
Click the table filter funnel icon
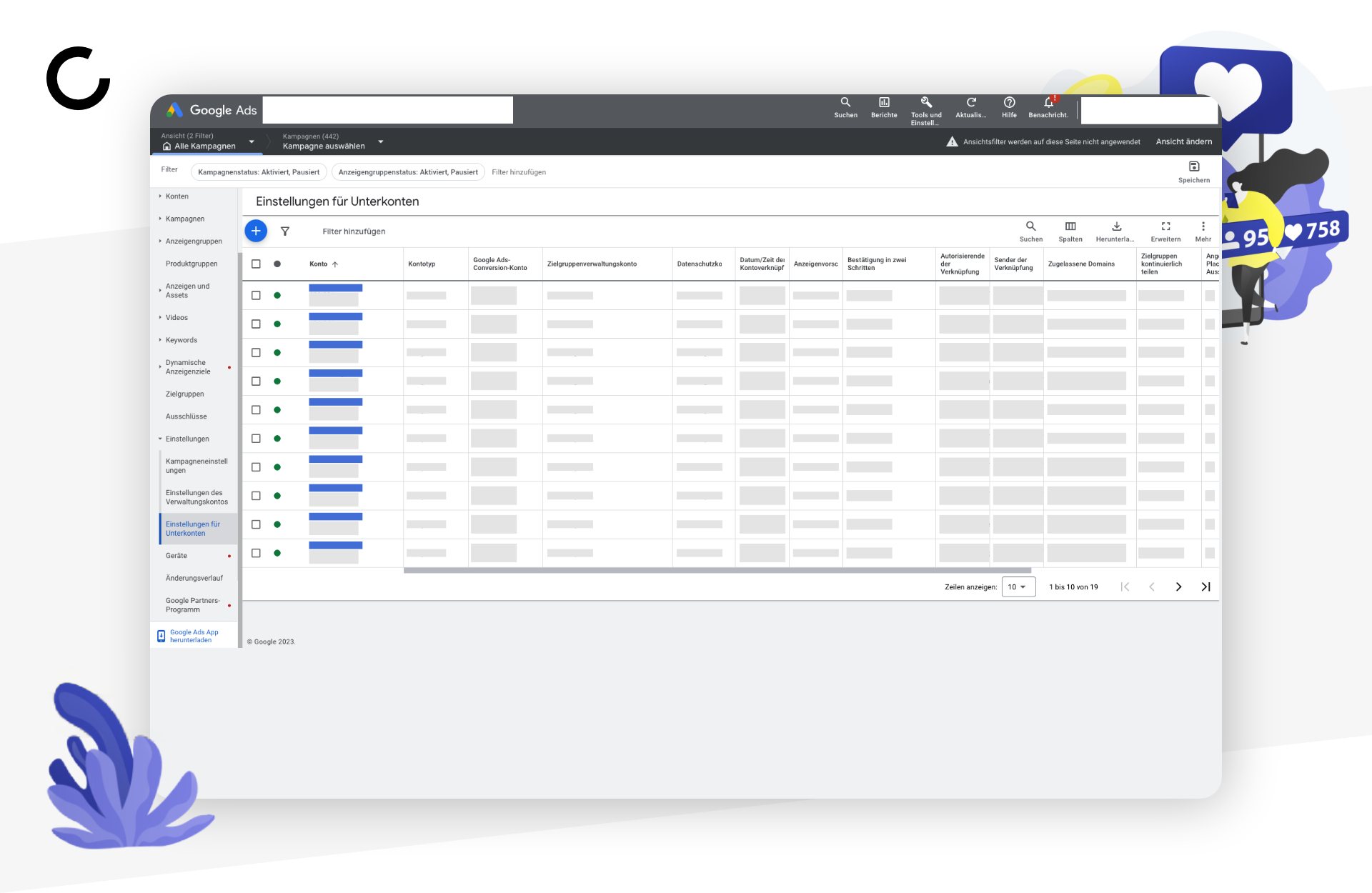click(x=285, y=231)
